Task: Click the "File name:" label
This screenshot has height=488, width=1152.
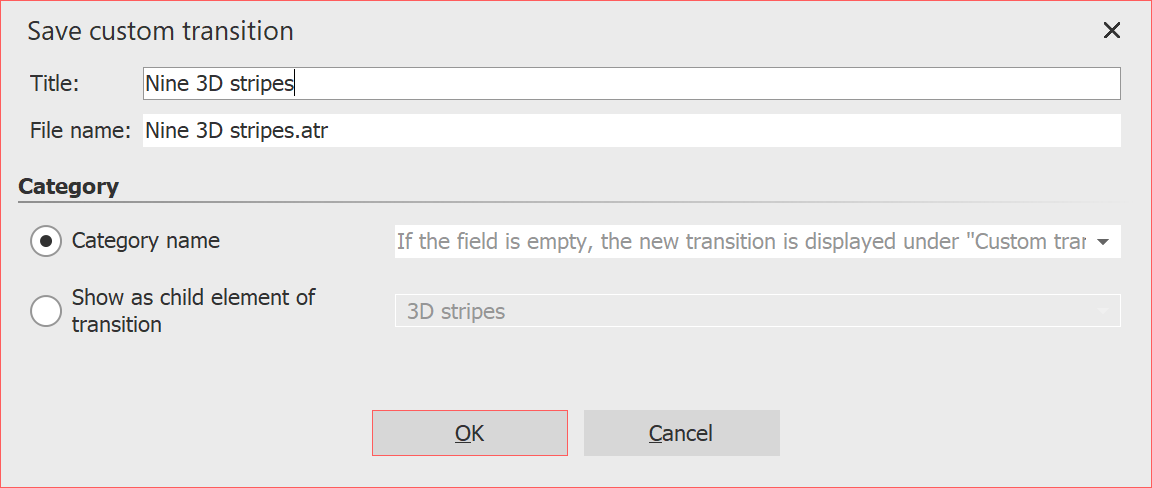Action: point(80,131)
